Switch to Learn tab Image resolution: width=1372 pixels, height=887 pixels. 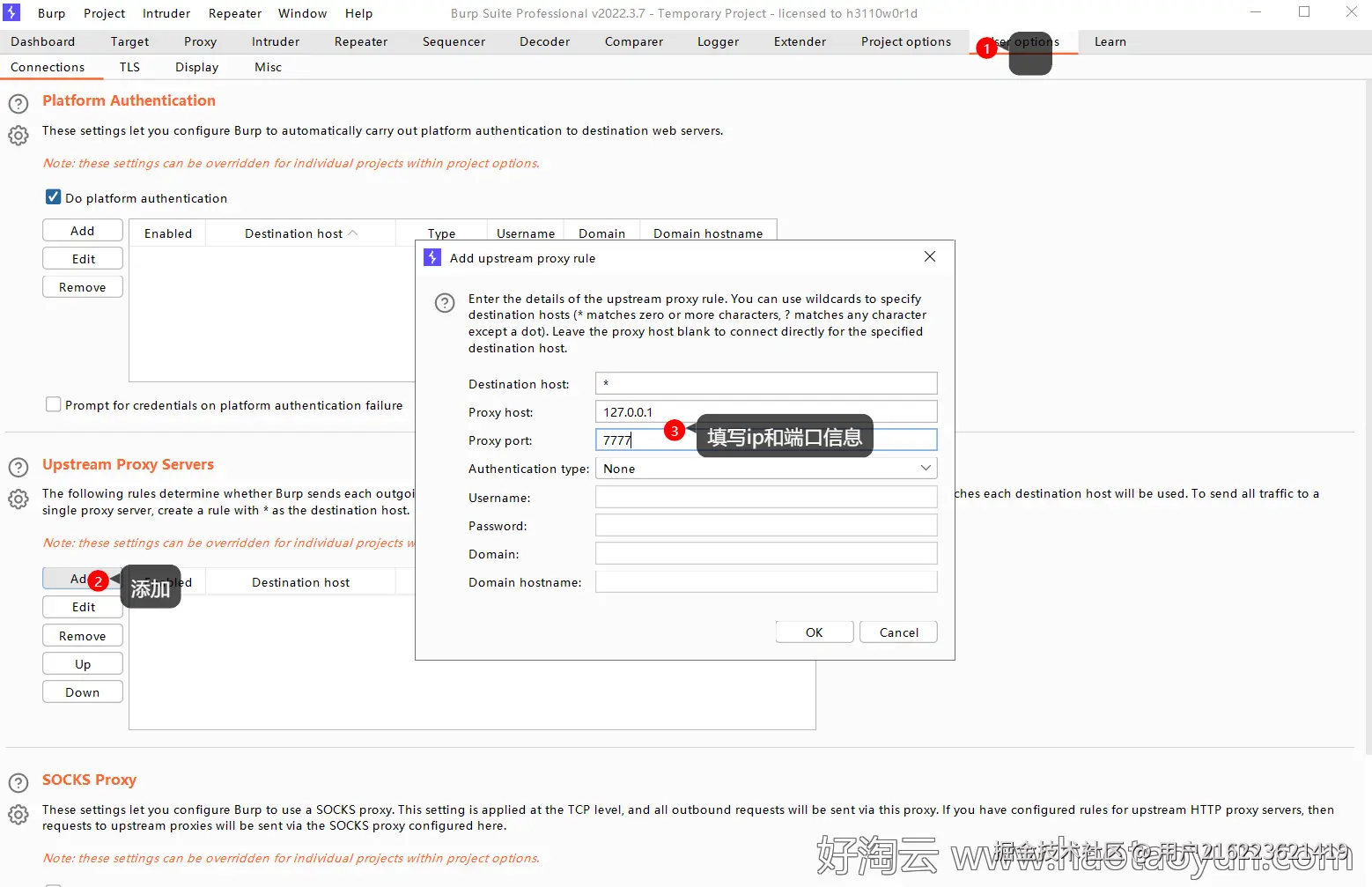pos(1110,41)
